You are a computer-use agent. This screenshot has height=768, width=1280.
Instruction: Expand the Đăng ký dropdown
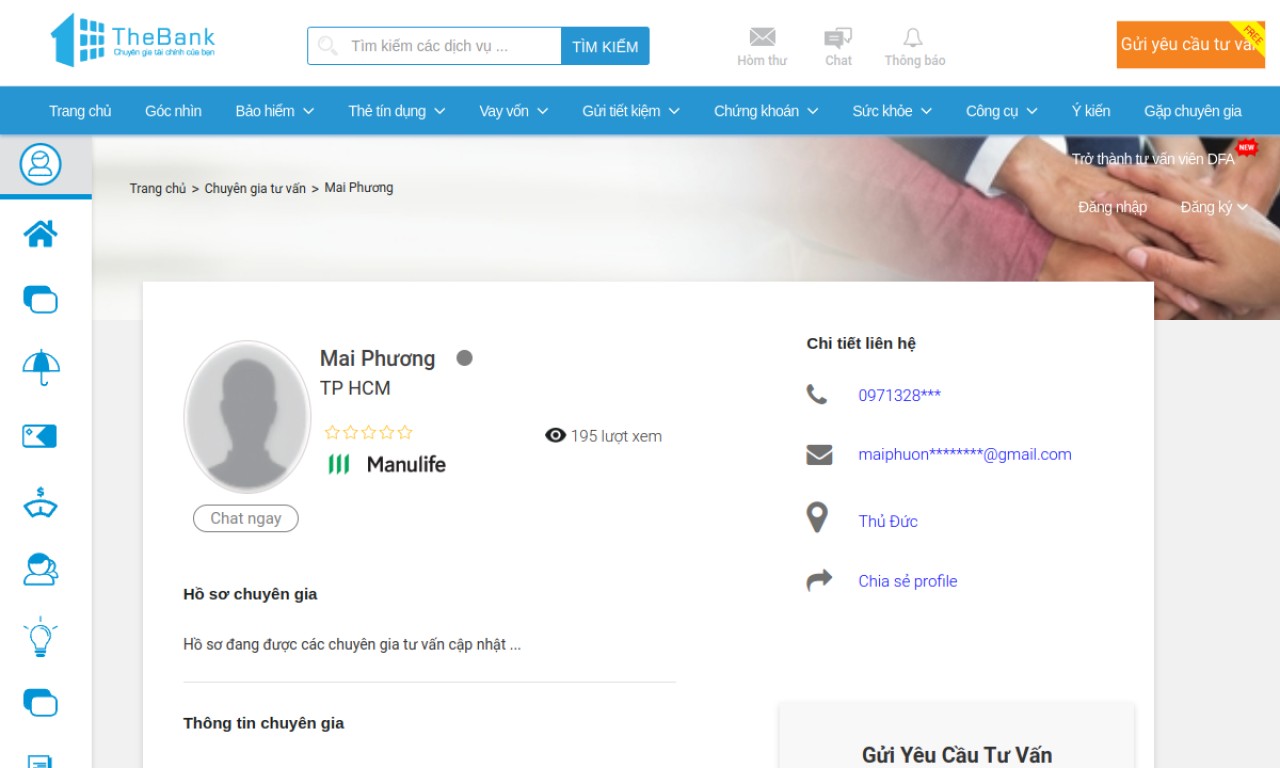(x=1214, y=207)
